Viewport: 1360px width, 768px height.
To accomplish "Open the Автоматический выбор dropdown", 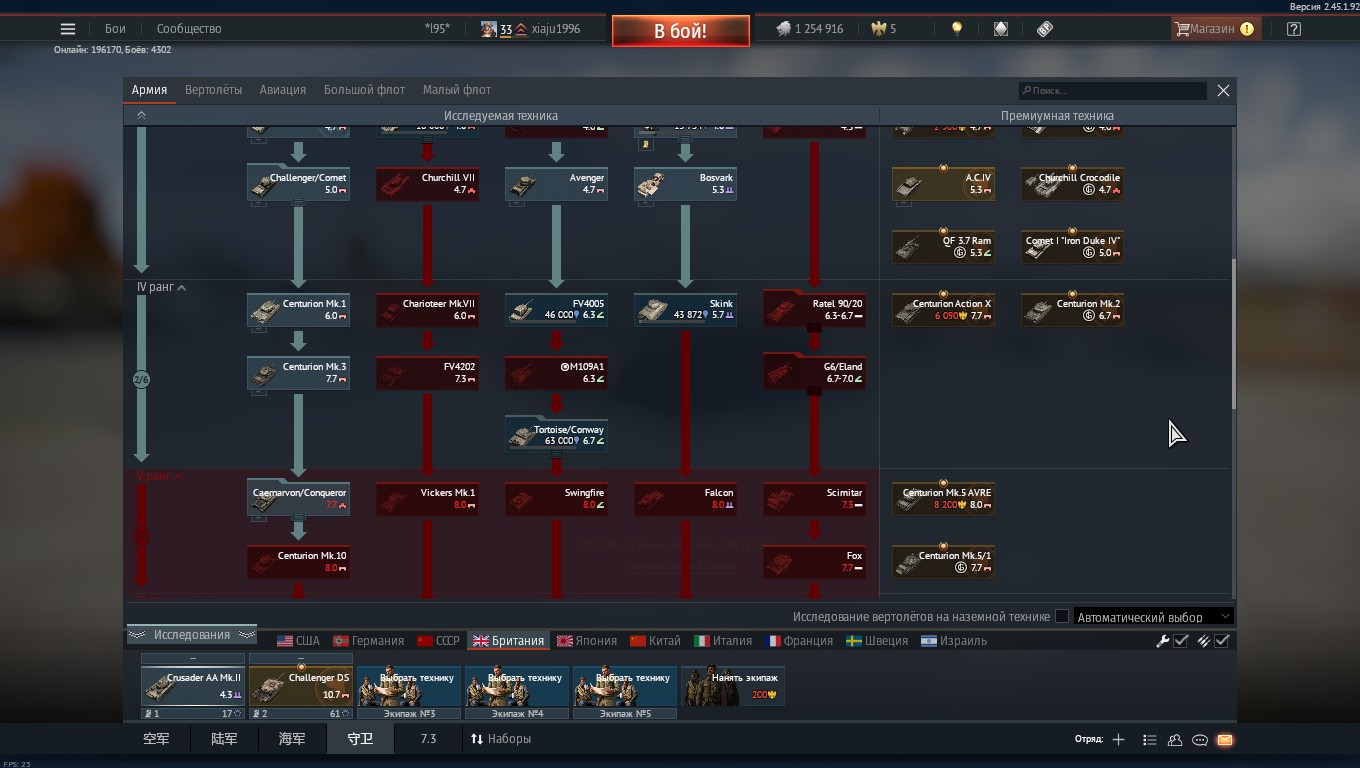I will click(x=1154, y=617).
